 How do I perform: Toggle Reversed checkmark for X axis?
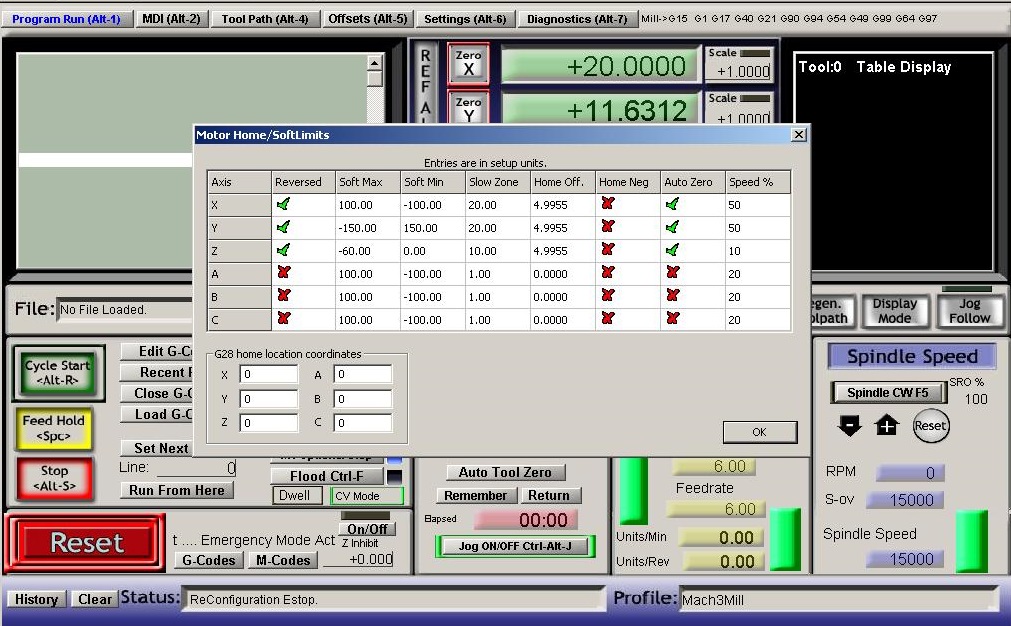coord(283,204)
